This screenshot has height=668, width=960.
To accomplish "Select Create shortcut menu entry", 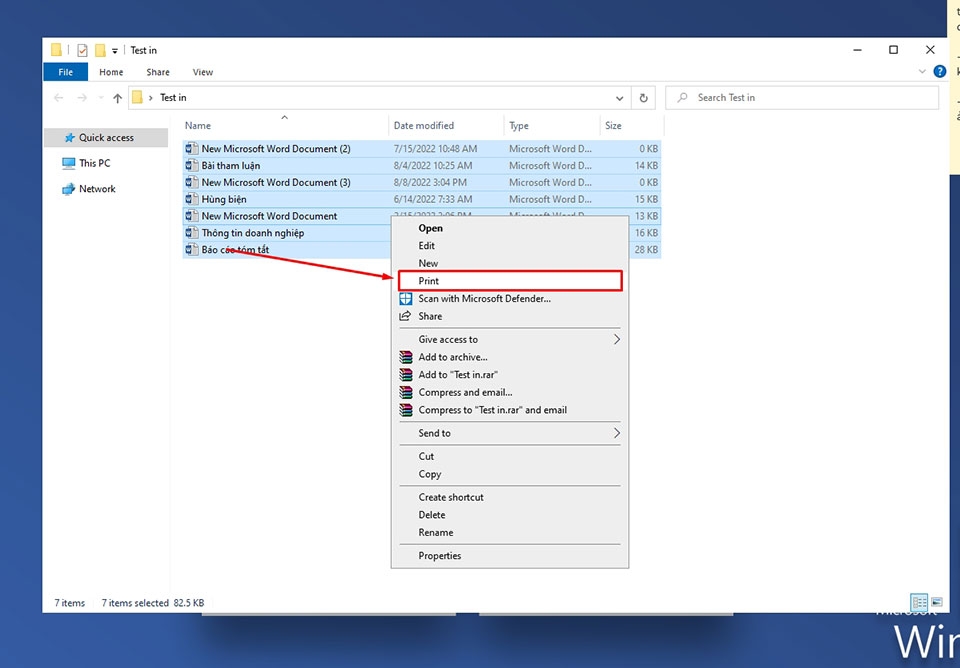I will tap(510, 497).
